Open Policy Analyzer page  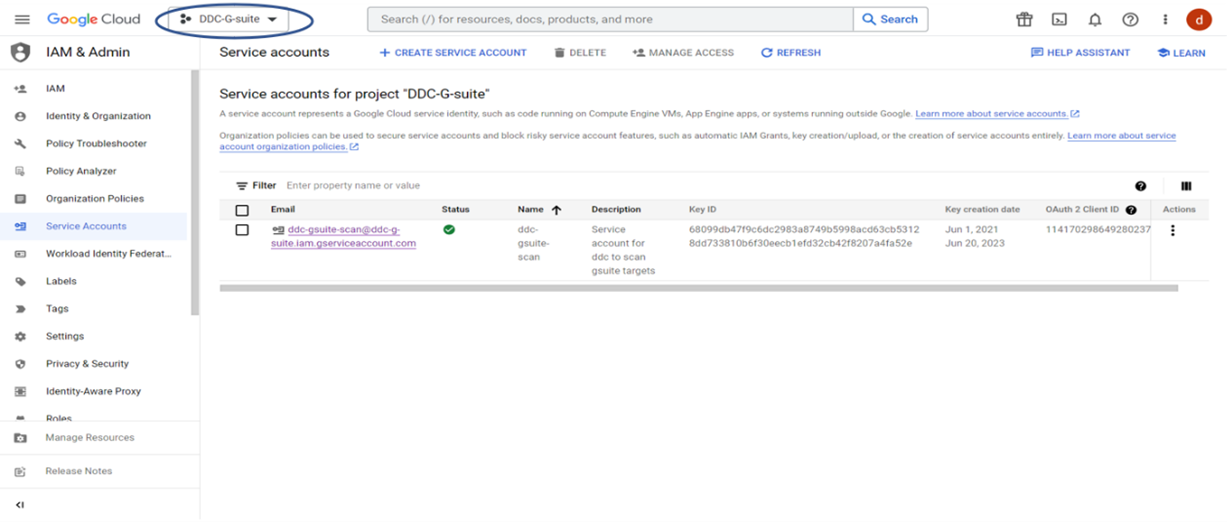click(x=81, y=171)
